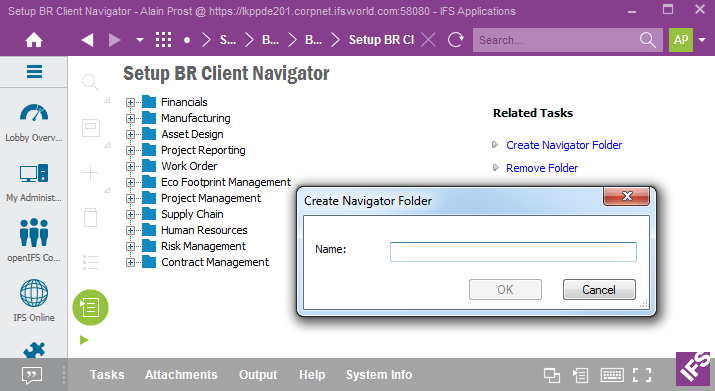Image resolution: width=715 pixels, height=391 pixels.
Task: Open IFS Online globe icon
Action: click(x=34, y=293)
